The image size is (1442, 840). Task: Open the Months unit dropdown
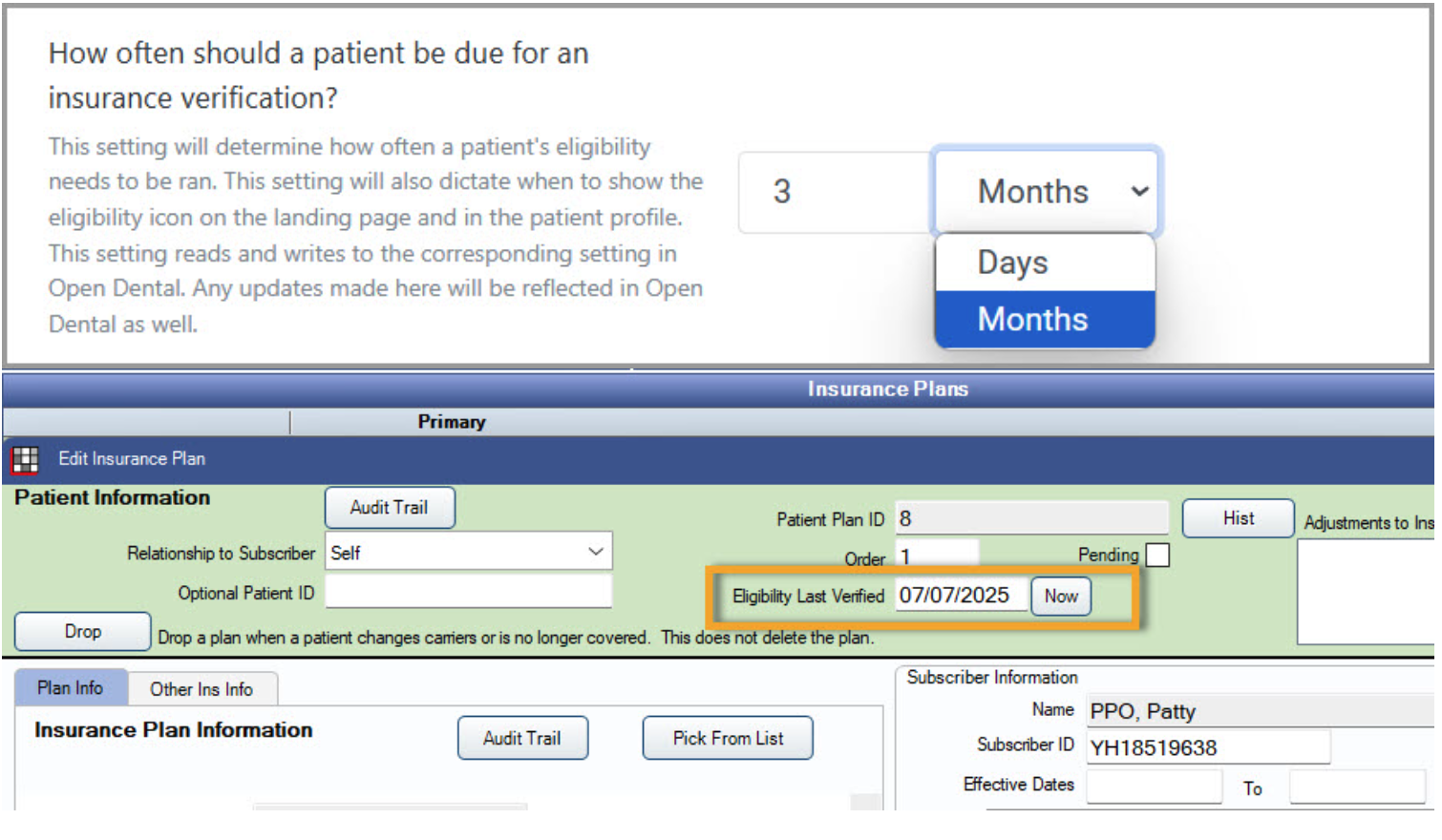point(1046,192)
